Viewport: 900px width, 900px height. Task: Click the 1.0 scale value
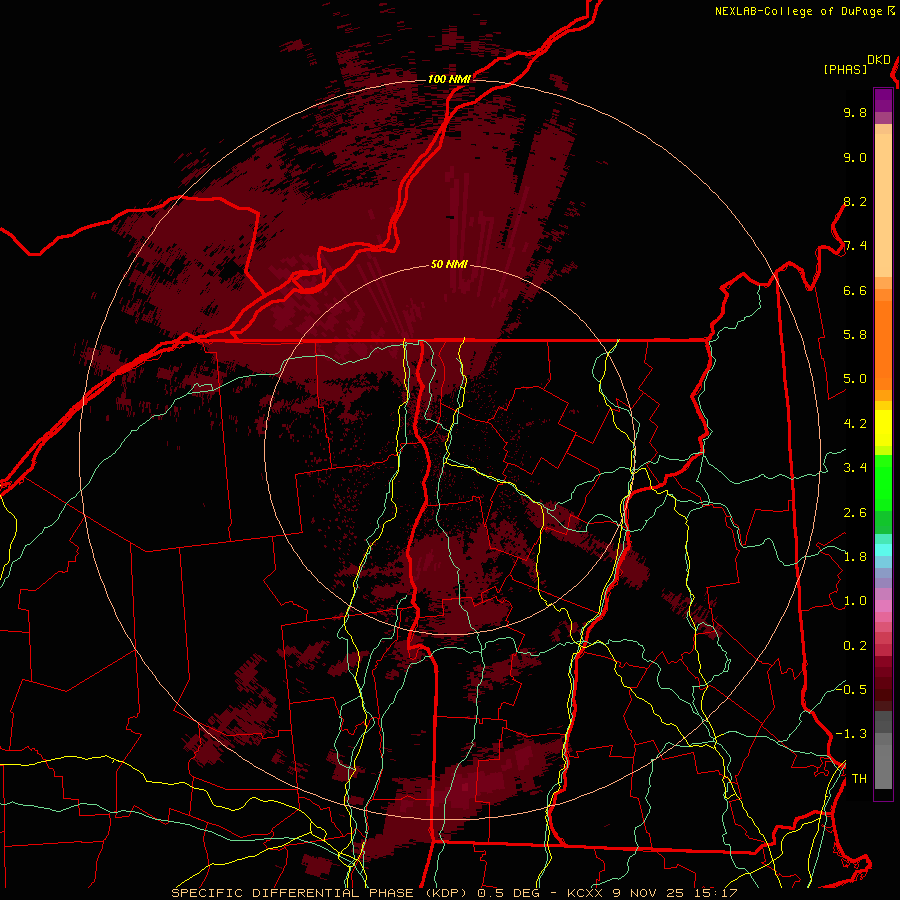tap(855, 601)
